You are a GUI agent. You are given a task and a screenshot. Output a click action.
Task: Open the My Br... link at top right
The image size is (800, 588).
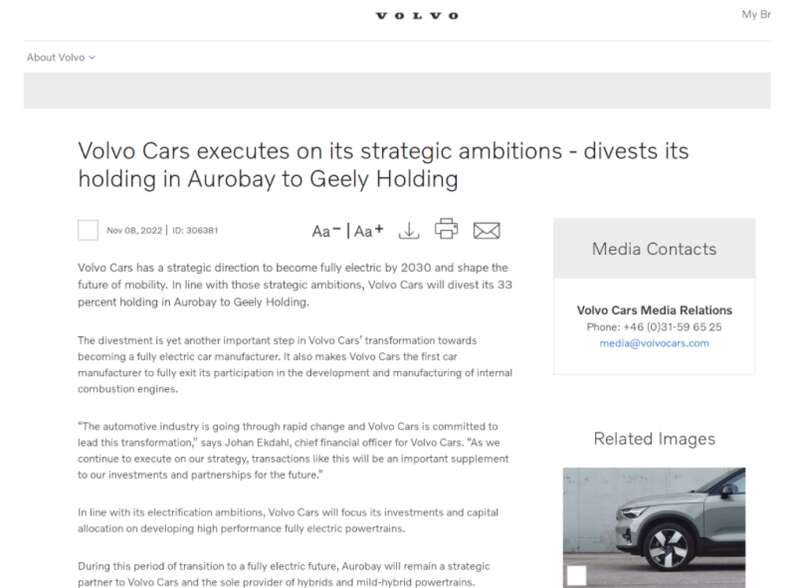(x=756, y=15)
